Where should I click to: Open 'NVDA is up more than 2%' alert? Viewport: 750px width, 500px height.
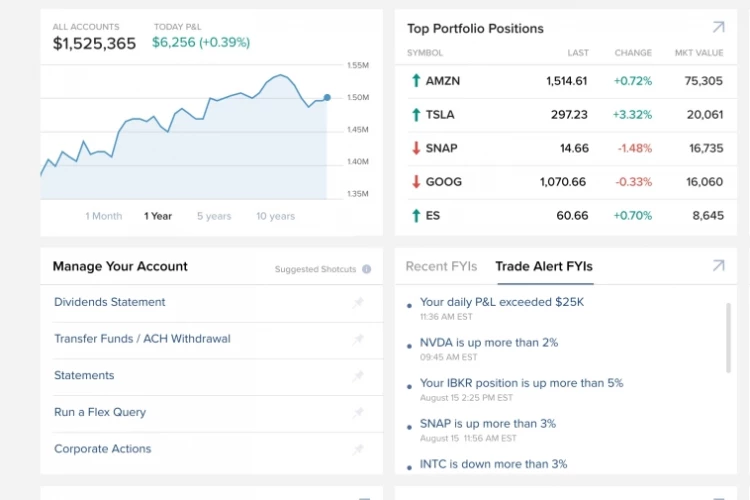[x=489, y=343]
